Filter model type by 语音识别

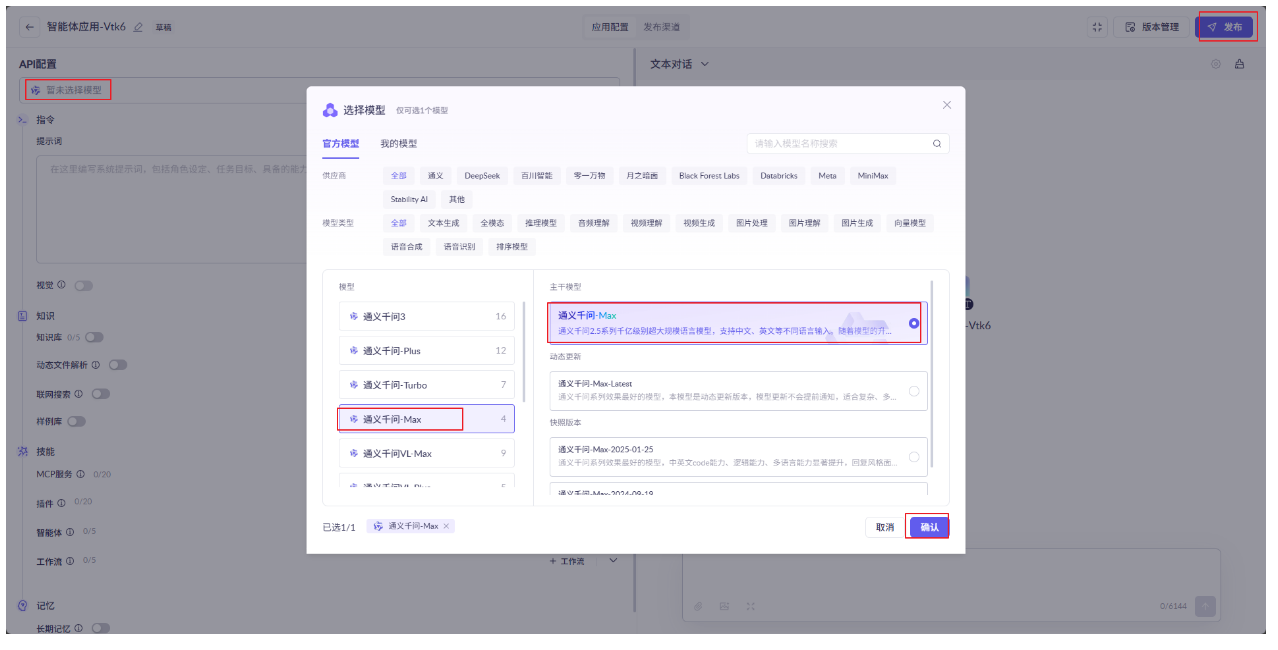(460, 246)
